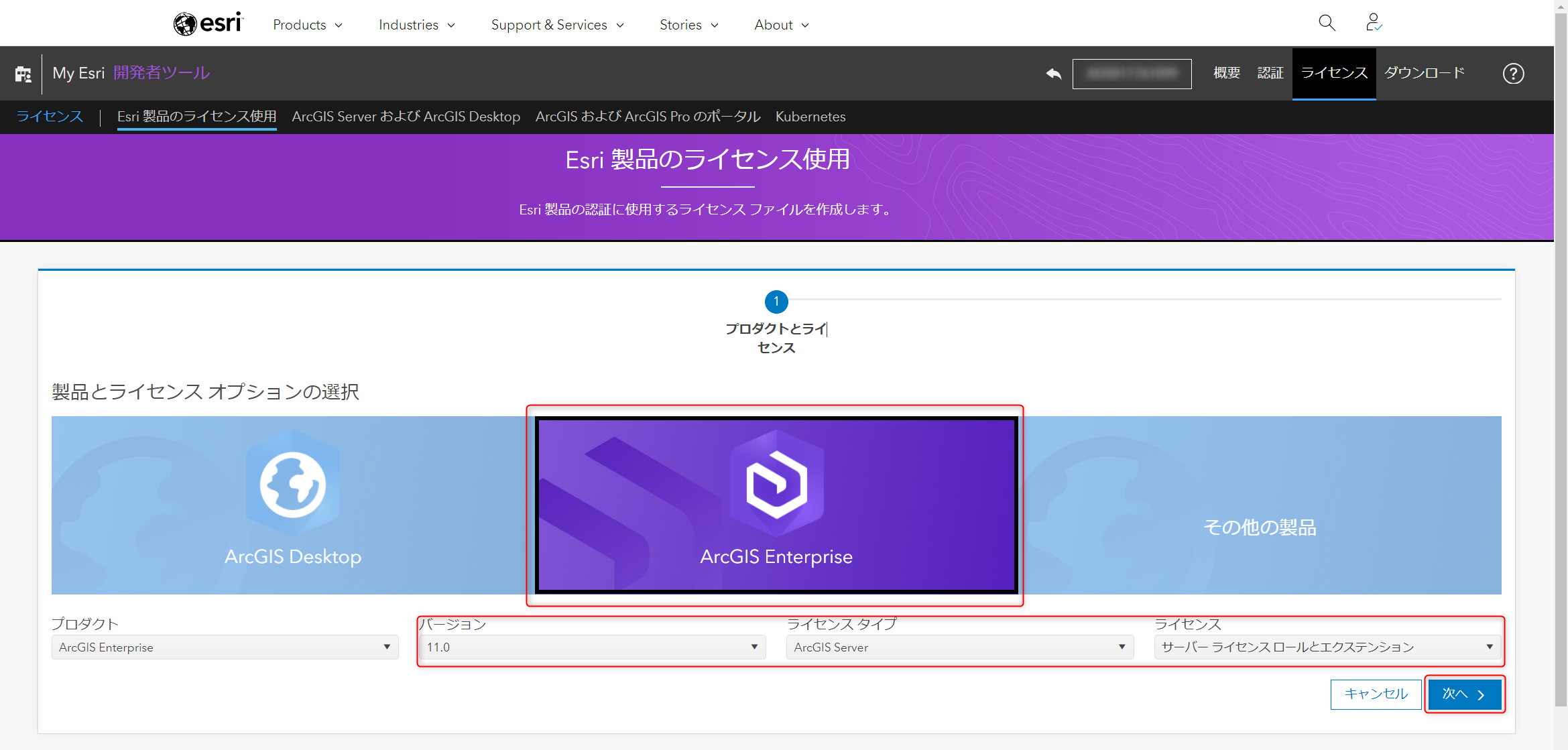The image size is (1568, 750).
Task: Click the Esri globe logo
Action: point(208,24)
